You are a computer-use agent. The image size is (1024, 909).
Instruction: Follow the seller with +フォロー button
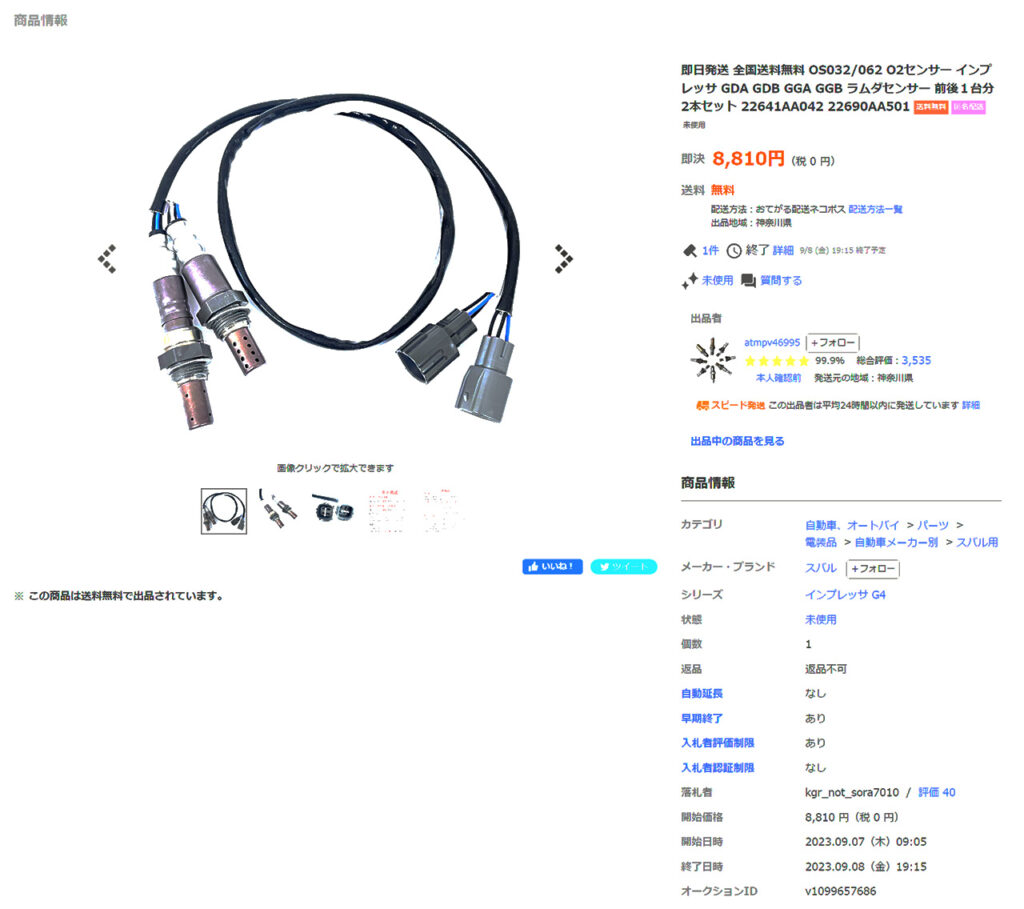(833, 343)
